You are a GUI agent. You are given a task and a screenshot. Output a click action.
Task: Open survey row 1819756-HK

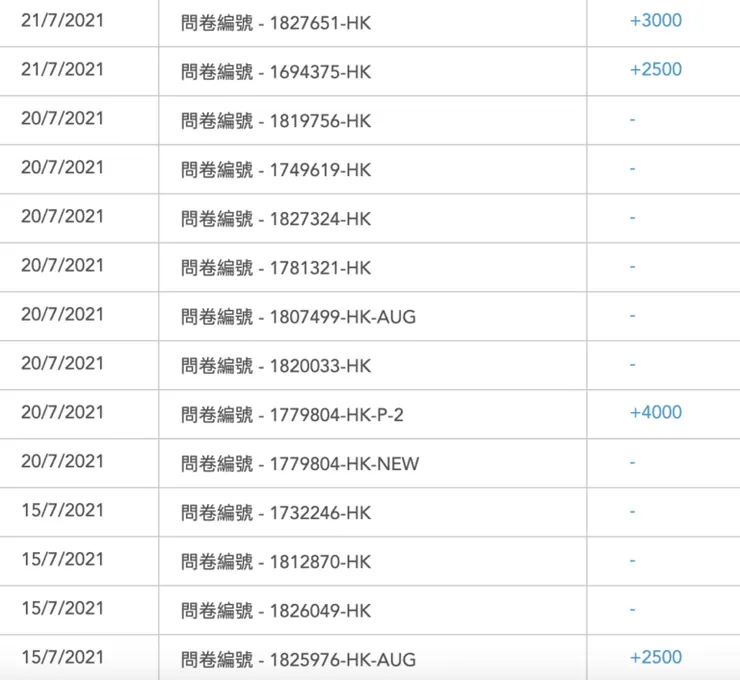276,121
